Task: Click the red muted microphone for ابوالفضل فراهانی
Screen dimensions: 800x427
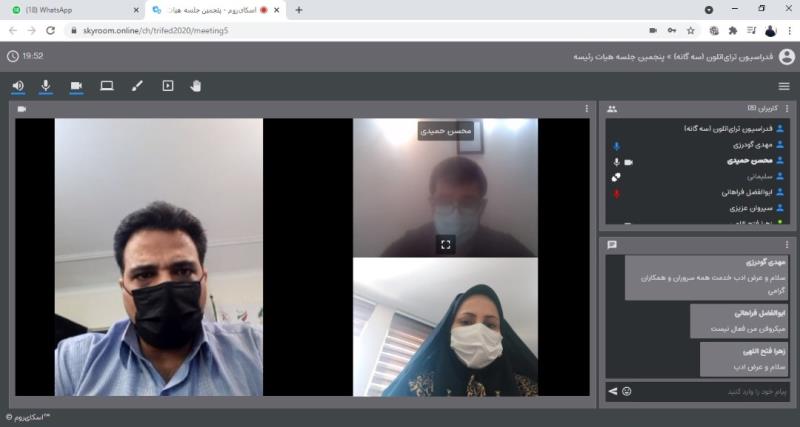Action: pos(616,194)
